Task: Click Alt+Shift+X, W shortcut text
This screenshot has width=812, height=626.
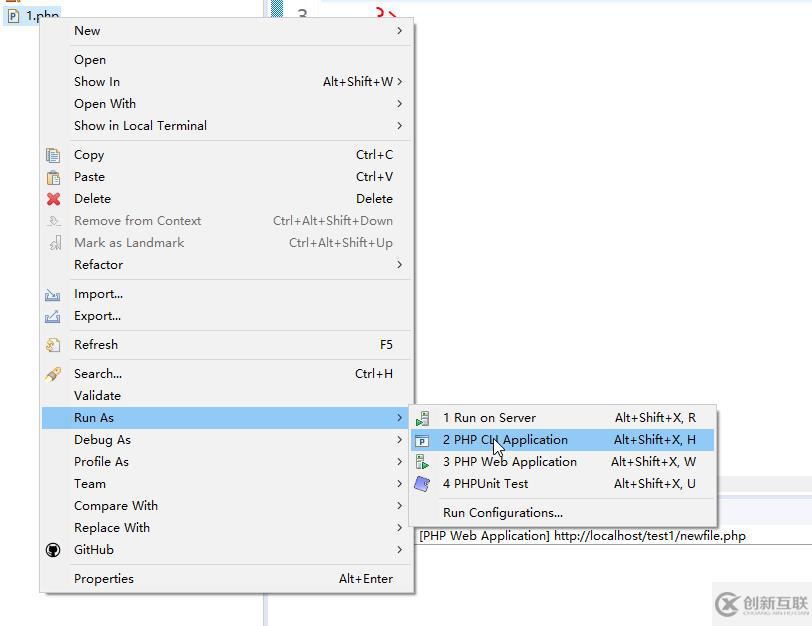Action: coord(654,462)
